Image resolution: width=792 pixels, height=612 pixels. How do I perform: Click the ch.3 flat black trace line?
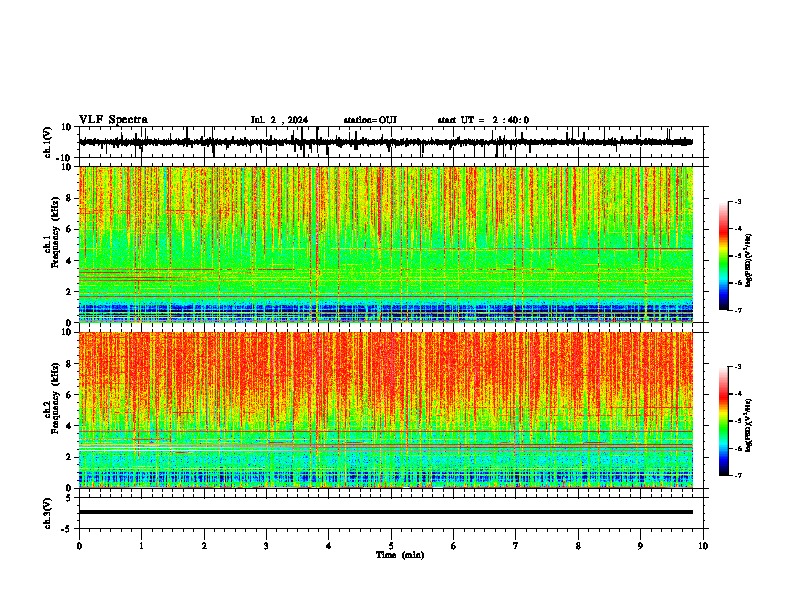pyautogui.click(x=386, y=512)
